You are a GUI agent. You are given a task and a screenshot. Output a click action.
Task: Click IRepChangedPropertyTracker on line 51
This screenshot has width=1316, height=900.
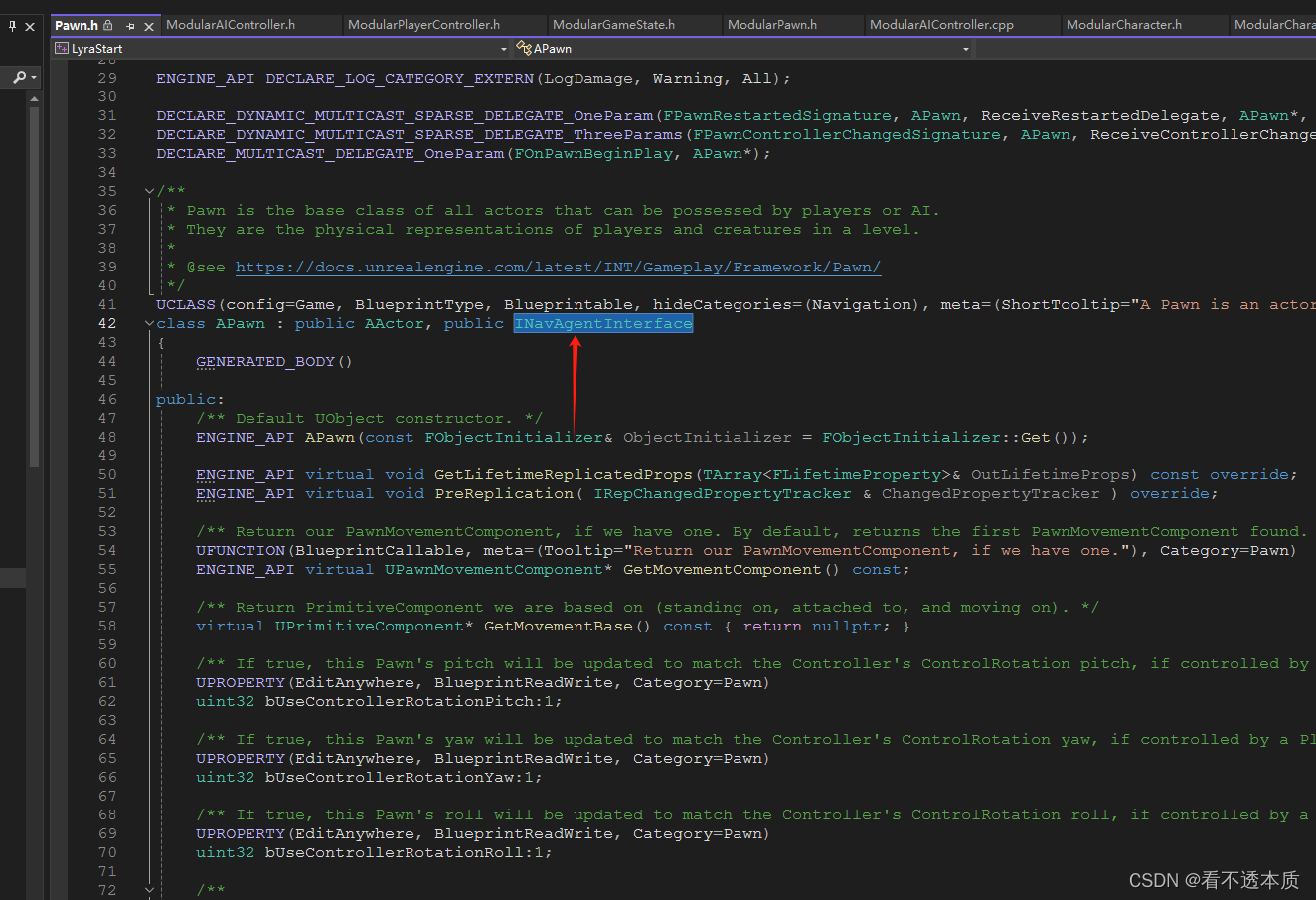723,493
